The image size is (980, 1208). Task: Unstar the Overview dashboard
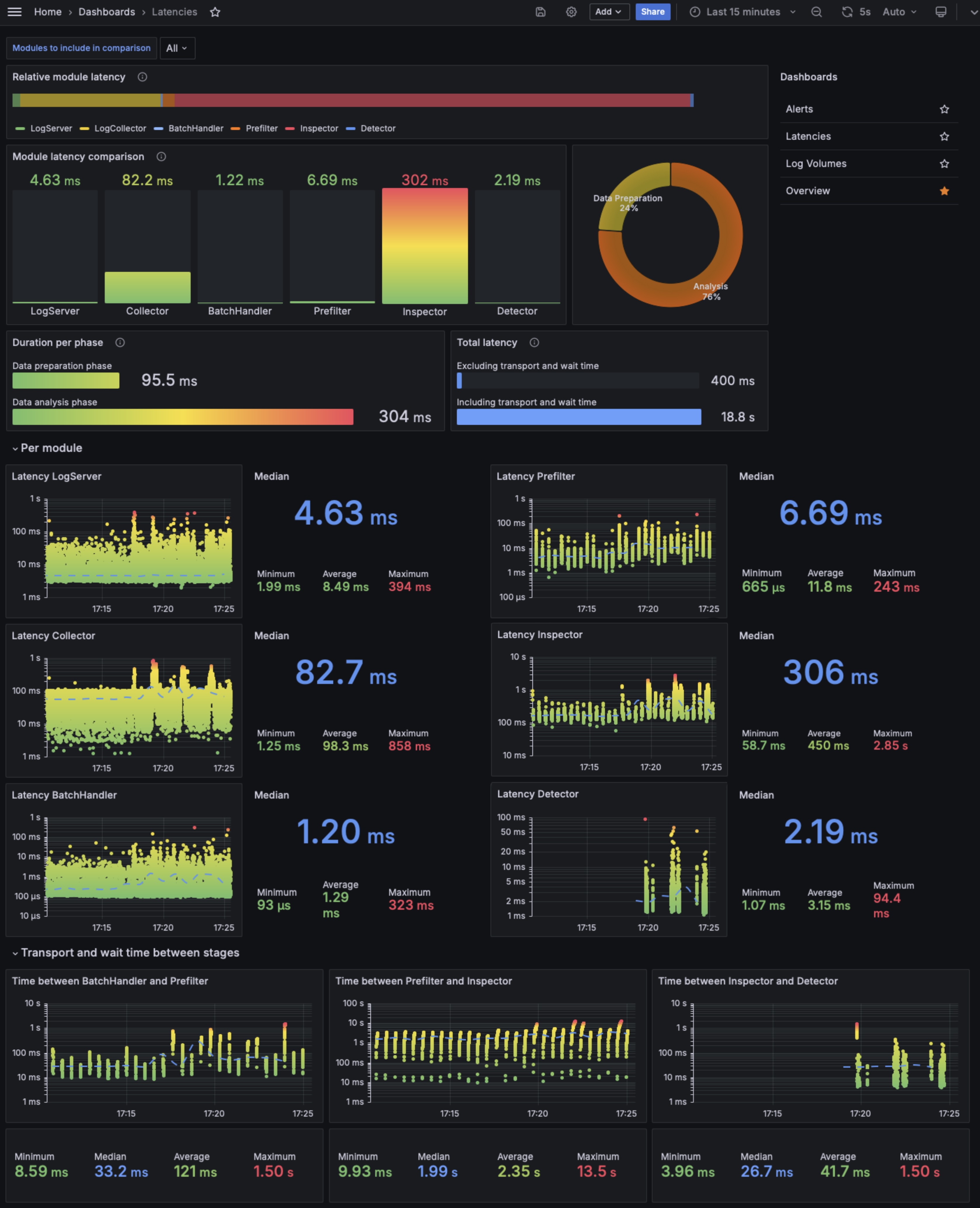(x=944, y=191)
